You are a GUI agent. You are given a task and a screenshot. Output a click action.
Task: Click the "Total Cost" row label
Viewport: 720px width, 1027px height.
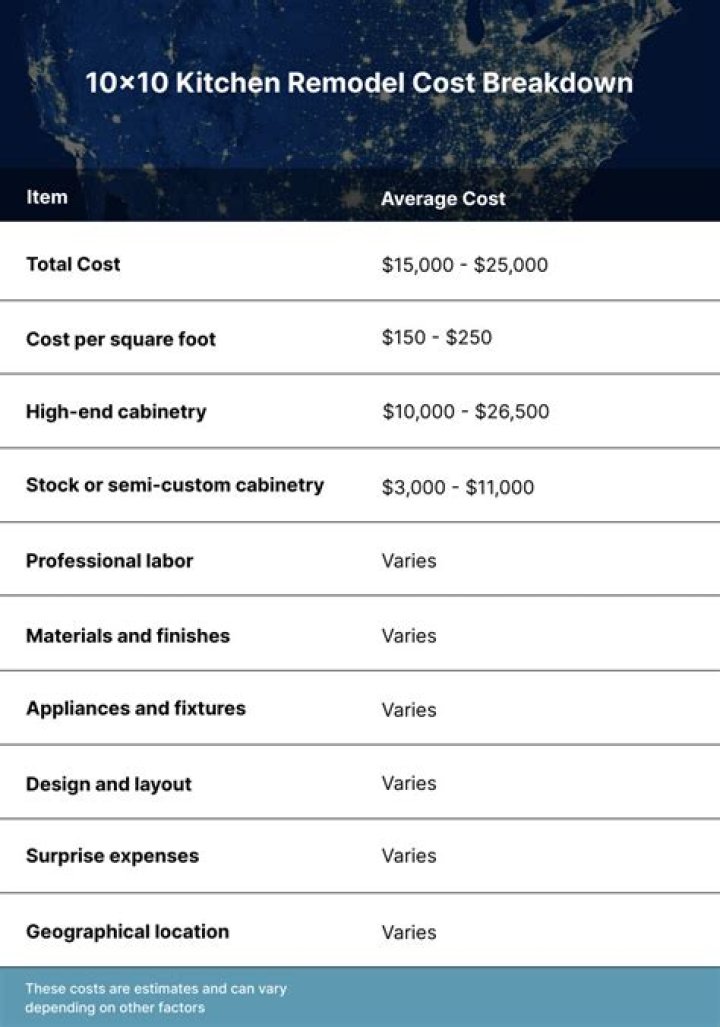pyautogui.click(x=73, y=264)
